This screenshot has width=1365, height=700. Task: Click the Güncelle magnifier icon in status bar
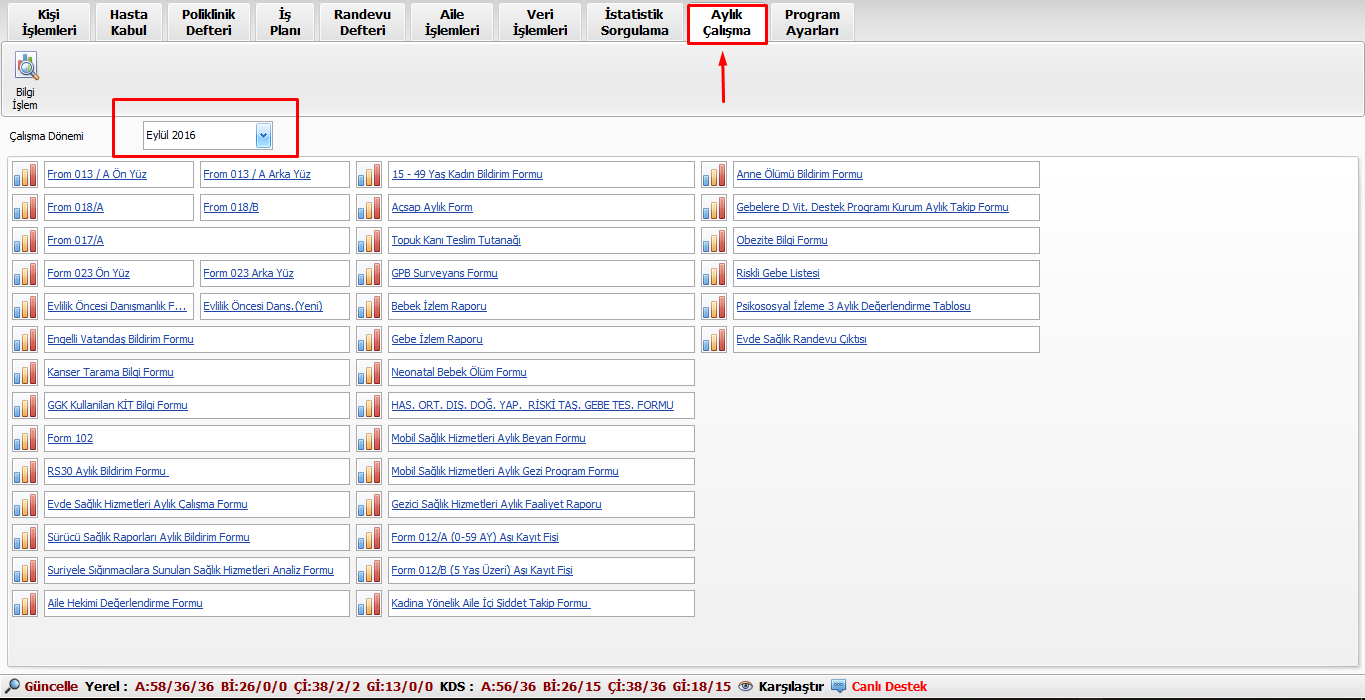[13, 686]
